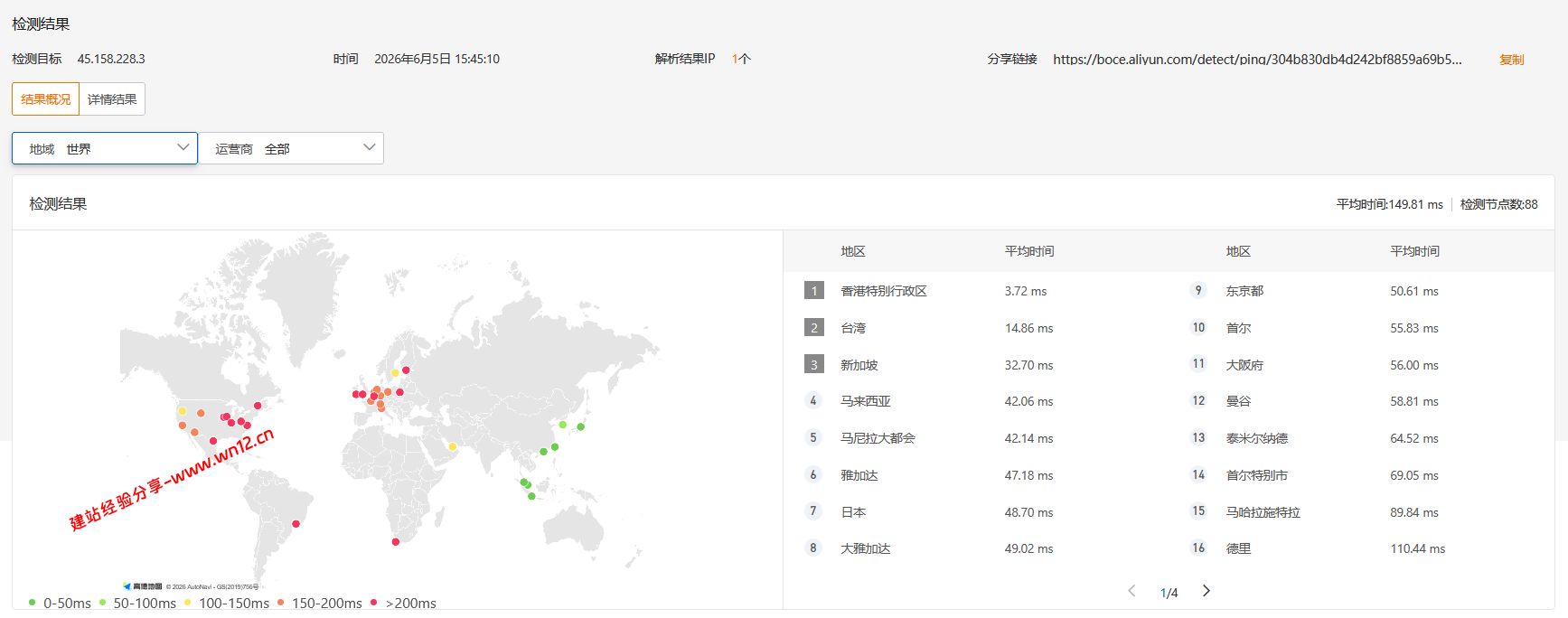Click the 马哈拉施特拉 region entry
Viewport: 1568px width, 618px height.
point(1263,512)
